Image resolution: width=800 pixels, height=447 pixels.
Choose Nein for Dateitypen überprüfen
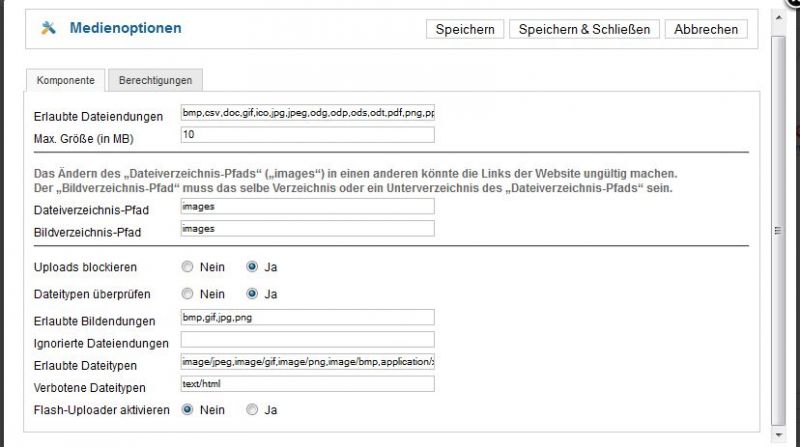[187, 294]
